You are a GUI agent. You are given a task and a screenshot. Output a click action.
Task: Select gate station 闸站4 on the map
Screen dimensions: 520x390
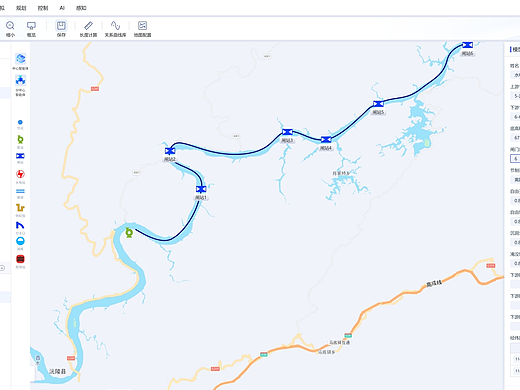click(x=326, y=139)
